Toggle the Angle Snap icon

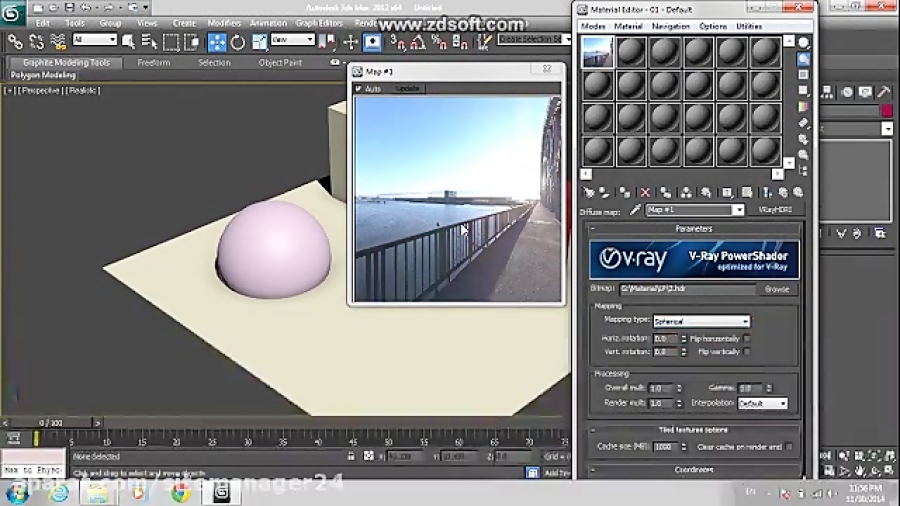click(418, 41)
